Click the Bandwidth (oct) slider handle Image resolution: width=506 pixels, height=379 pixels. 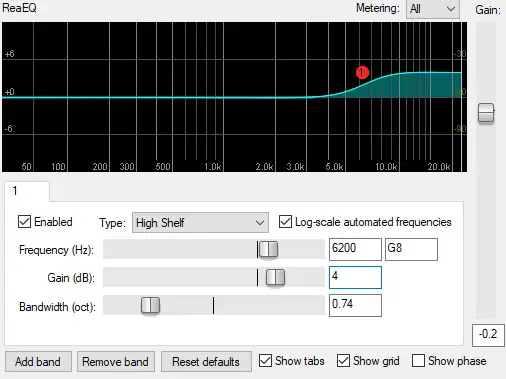[x=150, y=305]
